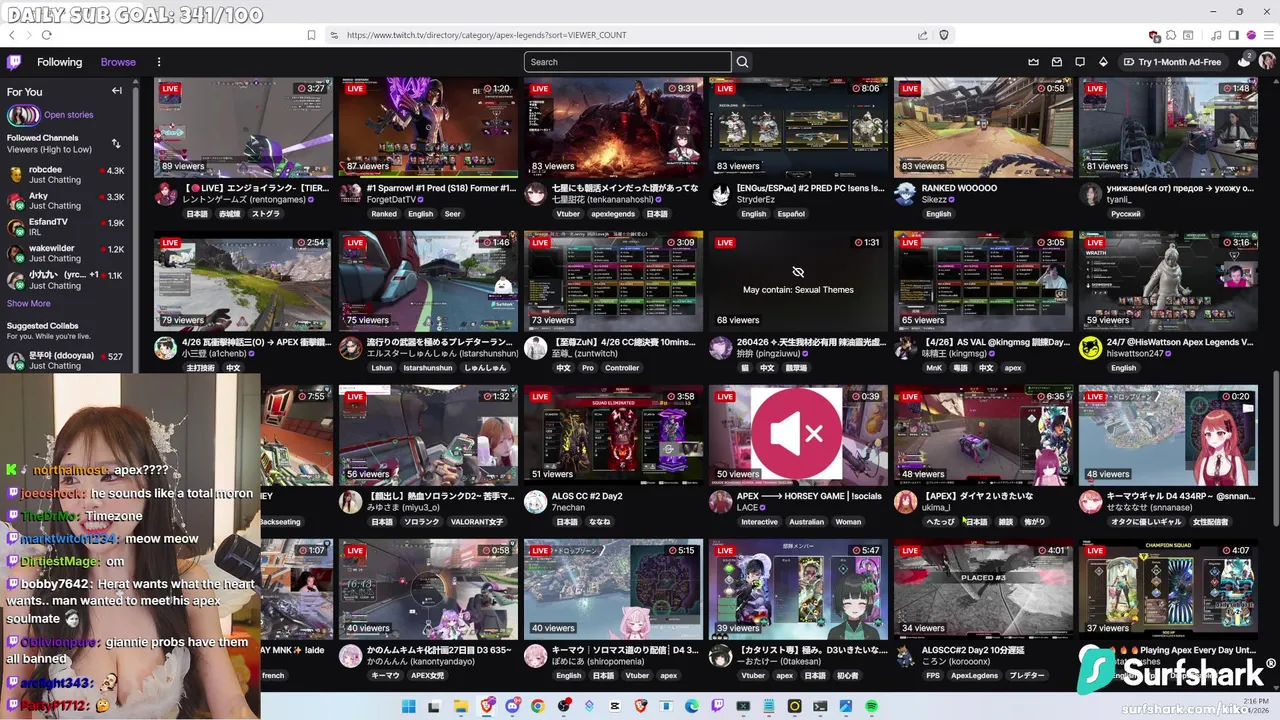Open the profile avatar menu
The image size is (1280, 720).
tap(1267, 61)
